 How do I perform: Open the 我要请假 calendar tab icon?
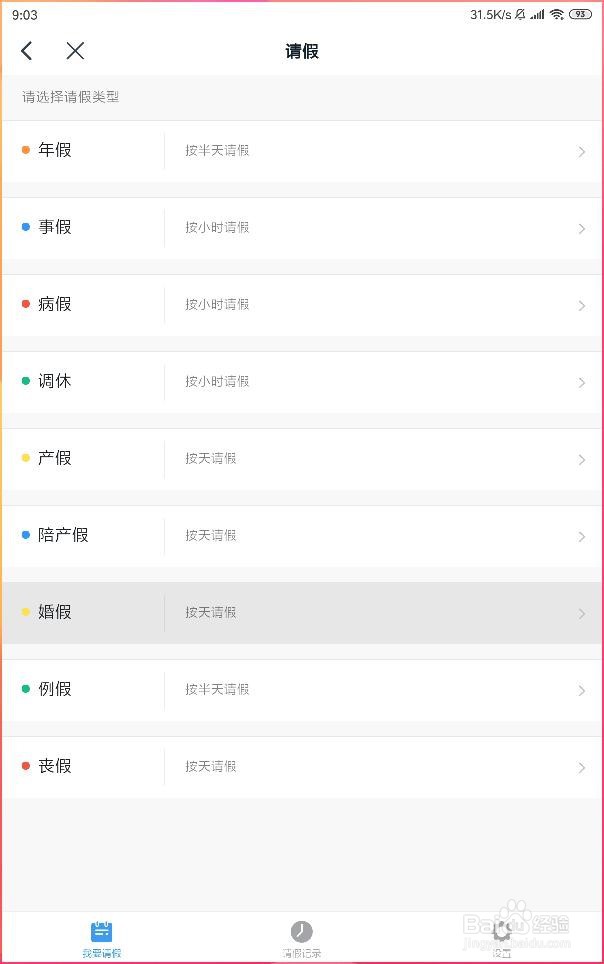click(101, 931)
